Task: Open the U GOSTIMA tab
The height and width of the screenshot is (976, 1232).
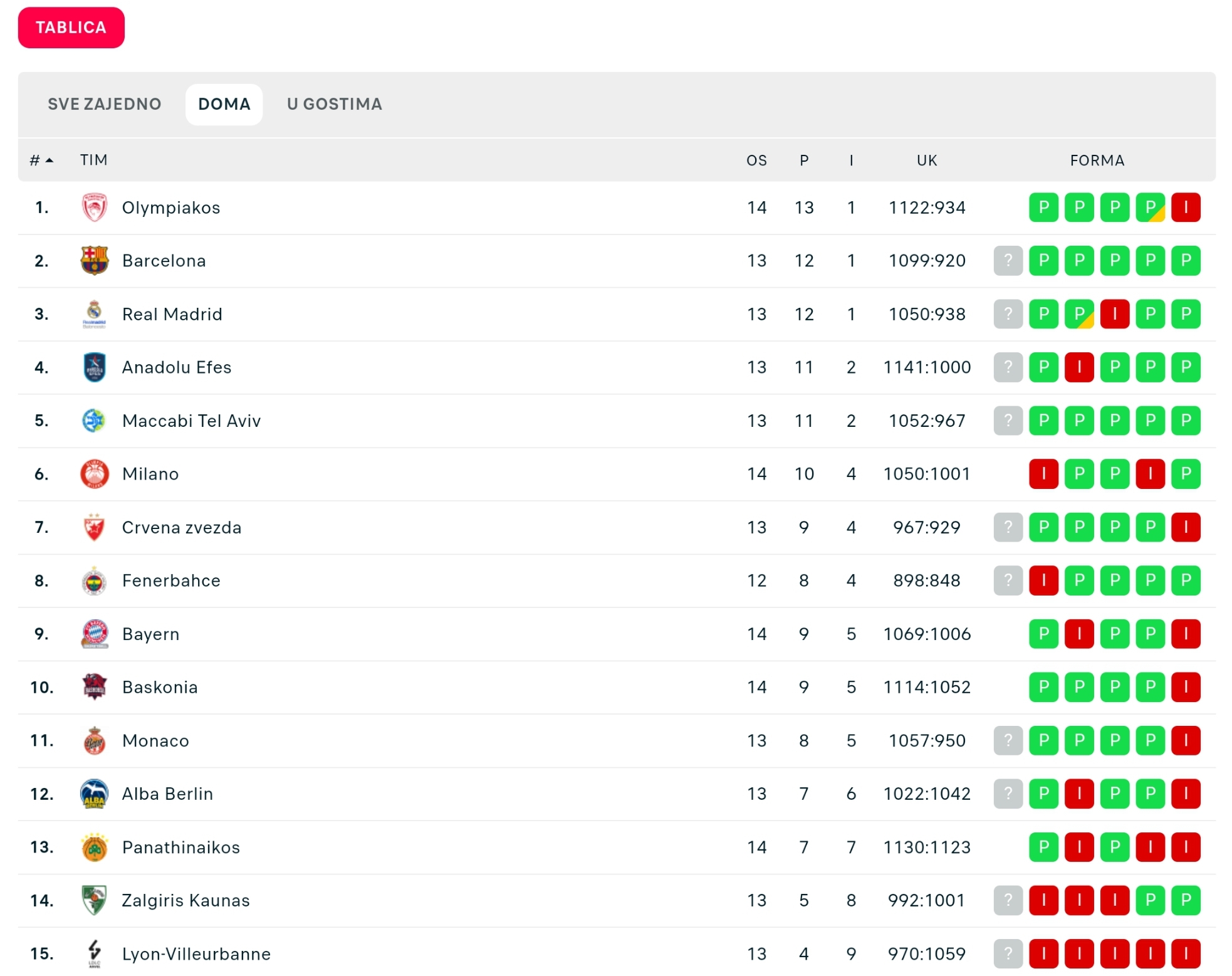Action: (x=335, y=104)
